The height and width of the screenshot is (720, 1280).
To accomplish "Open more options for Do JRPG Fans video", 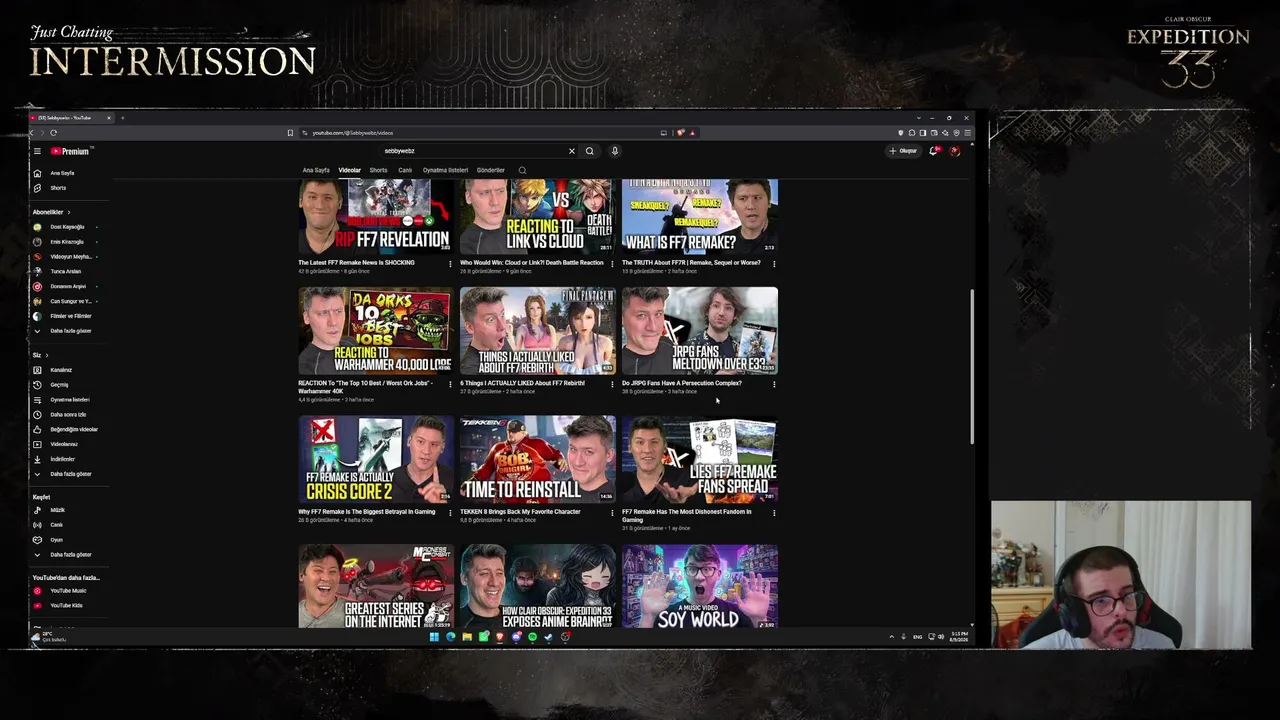I will click(774, 384).
